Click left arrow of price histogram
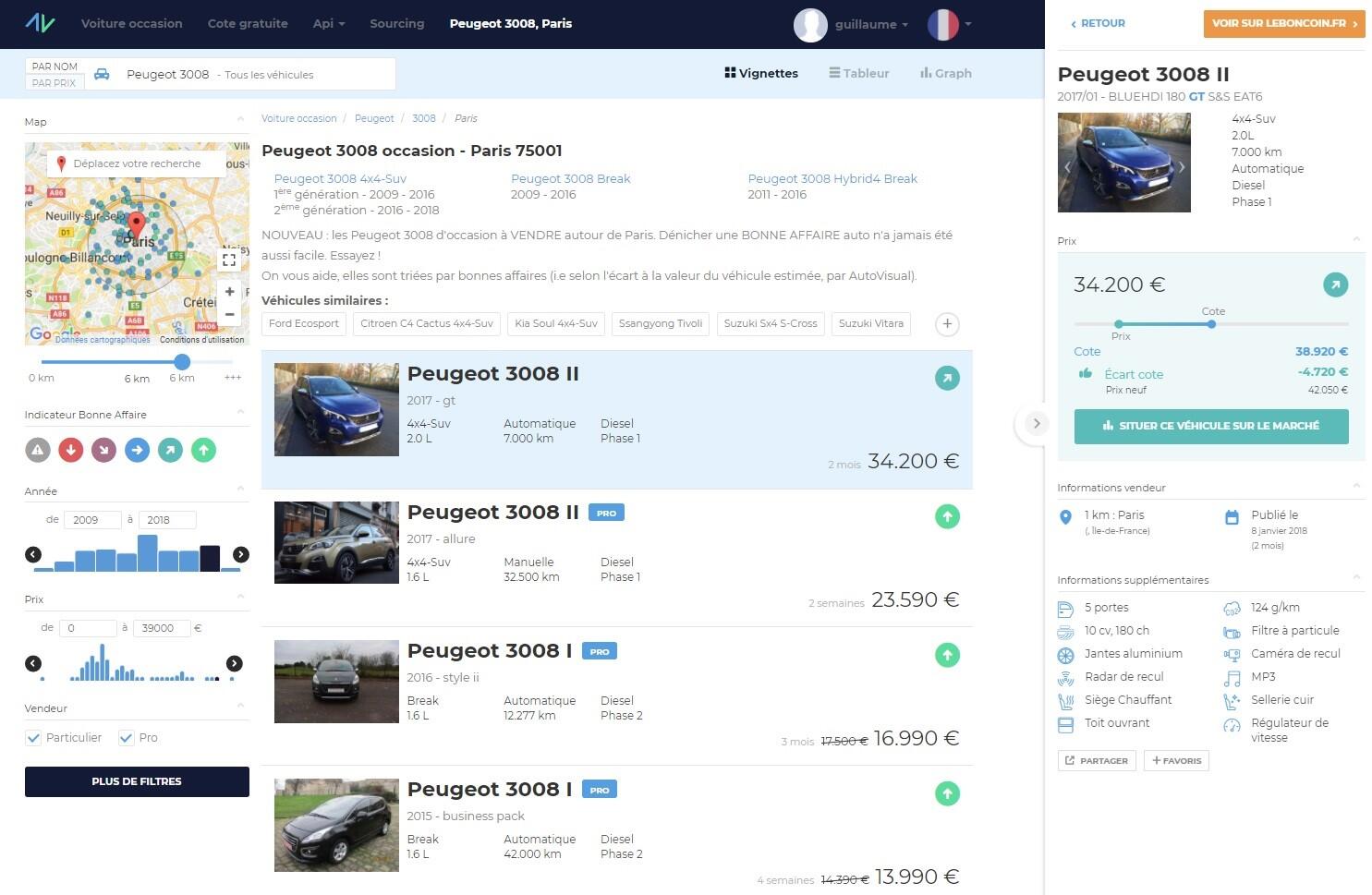1372x895 pixels. [x=33, y=663]
